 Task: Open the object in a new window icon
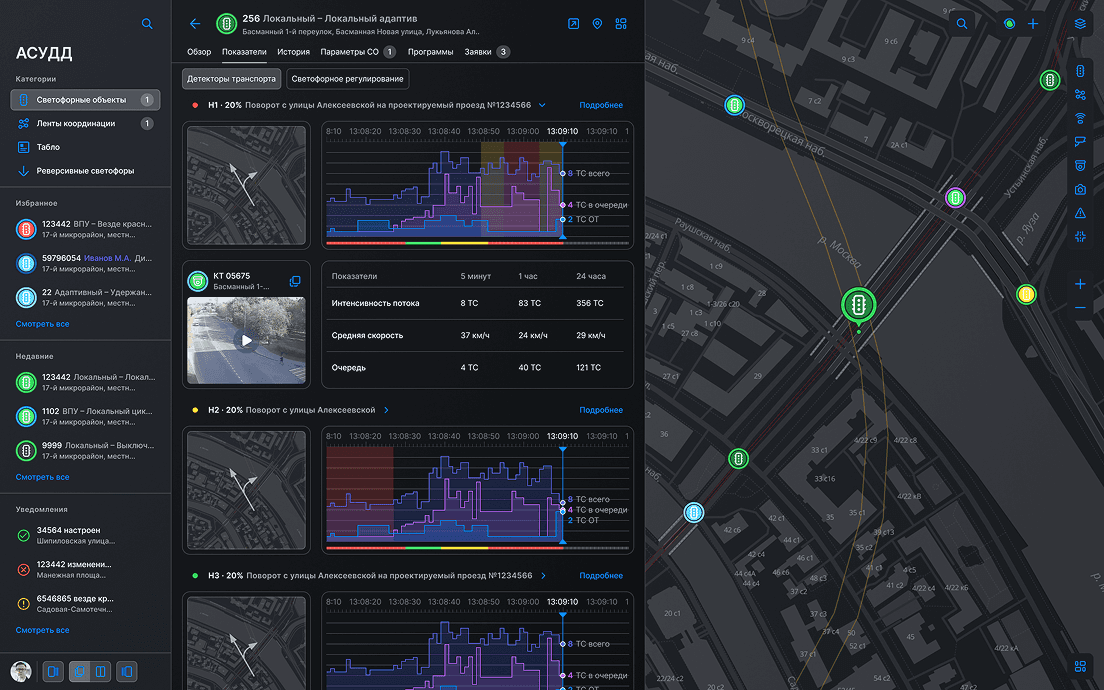(x=573, y=24)
